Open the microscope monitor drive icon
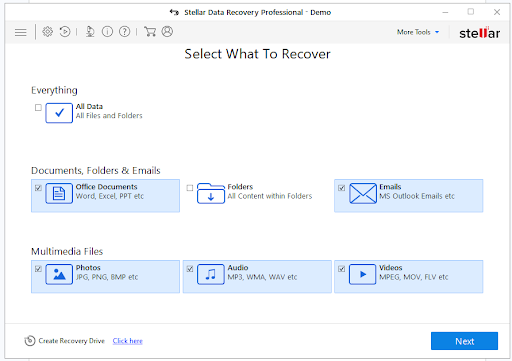Viewport: 512px width, 361px height. click(x=90, y=32)
